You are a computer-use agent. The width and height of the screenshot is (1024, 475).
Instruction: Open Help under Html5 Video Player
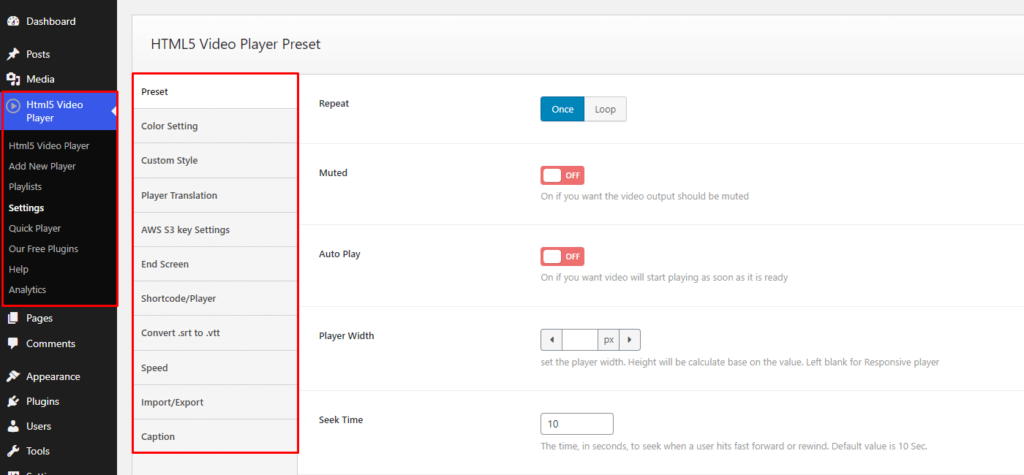(18, 269)
